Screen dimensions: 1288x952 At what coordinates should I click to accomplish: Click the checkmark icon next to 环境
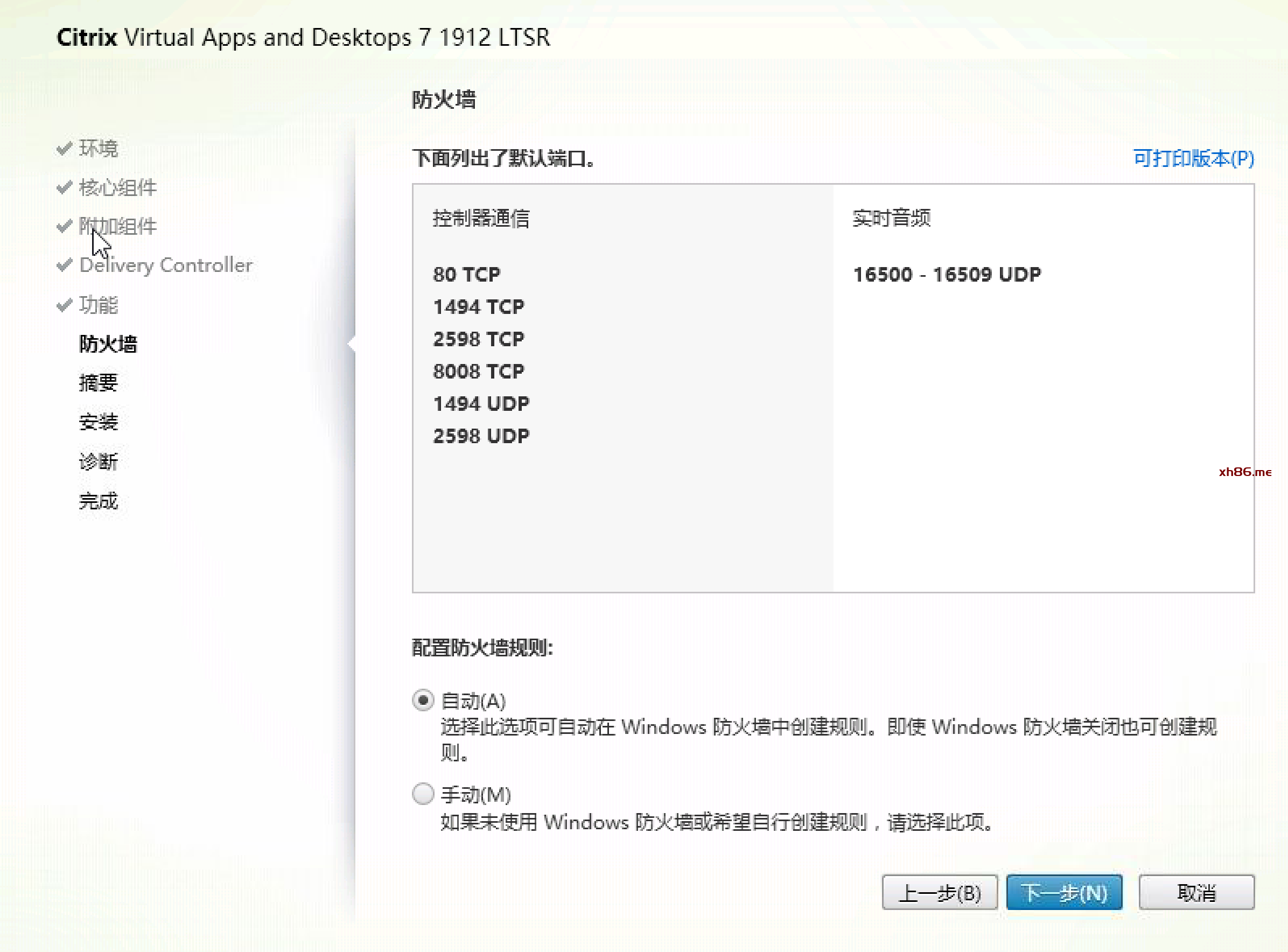pyautogui.click(x=65, y=148)
